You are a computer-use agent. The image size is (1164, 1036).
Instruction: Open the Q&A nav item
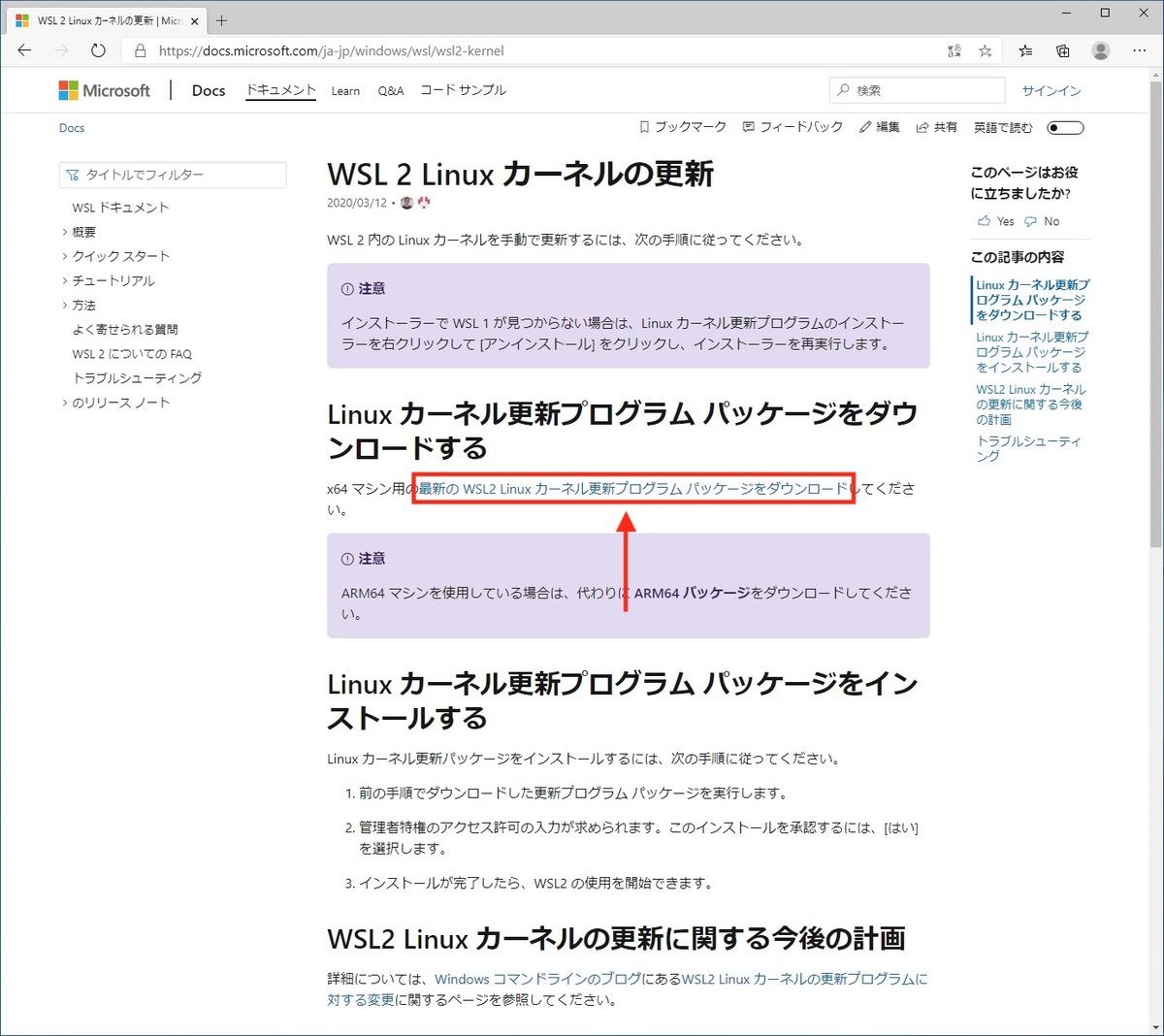coord(391,90)
